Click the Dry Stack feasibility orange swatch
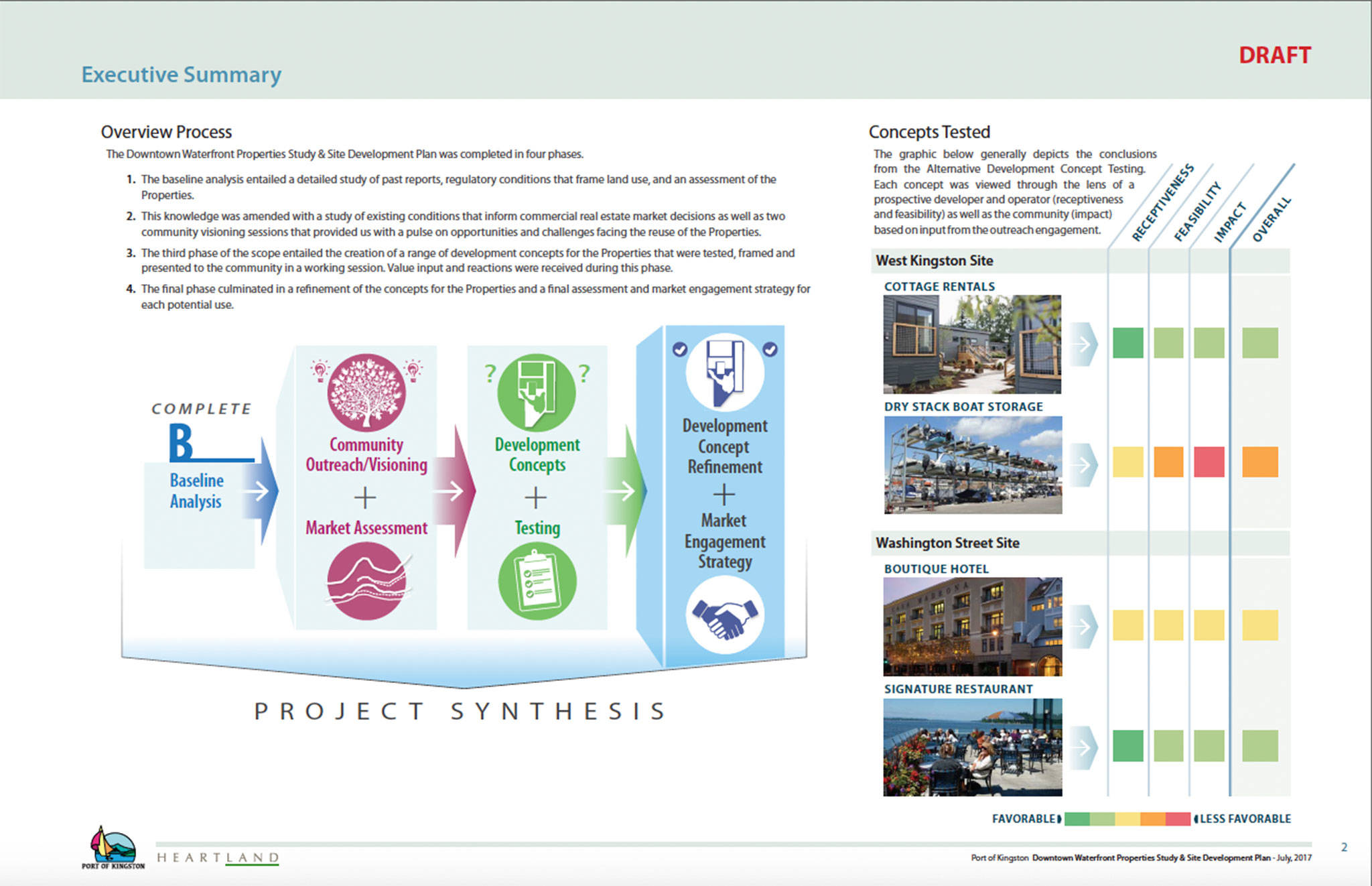 coord(1168,462)
